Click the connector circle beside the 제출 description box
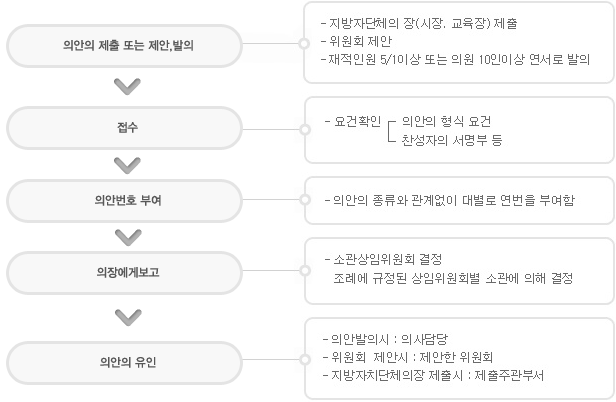Screen dimensions: 616x402 [x=304, y=44]
